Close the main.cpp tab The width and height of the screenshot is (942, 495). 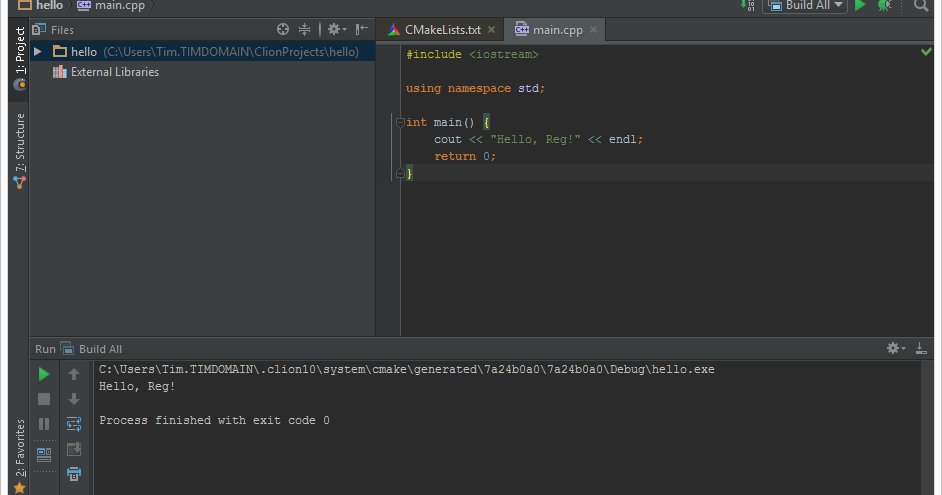(594, 29)
